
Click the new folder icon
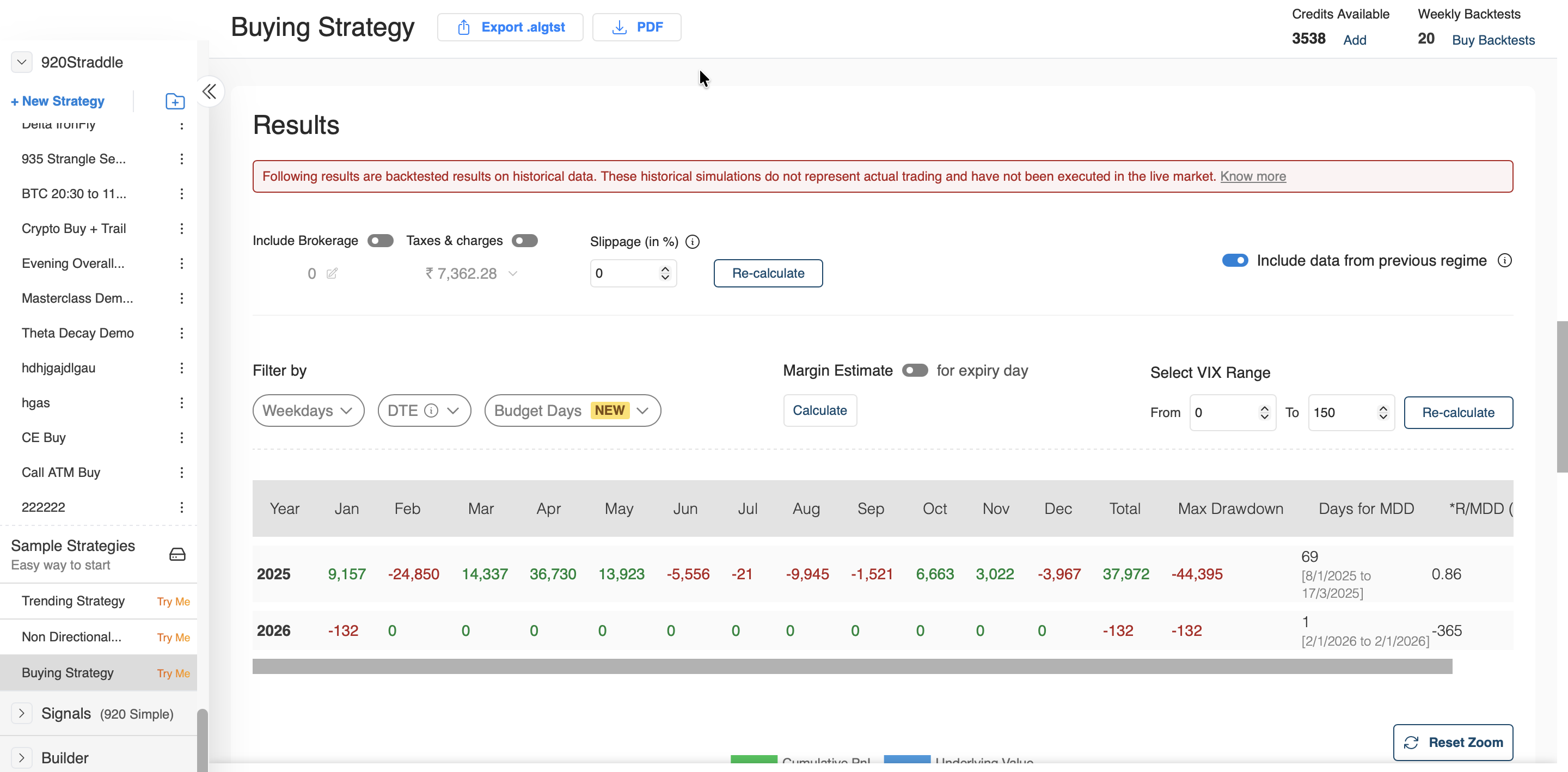175,101
